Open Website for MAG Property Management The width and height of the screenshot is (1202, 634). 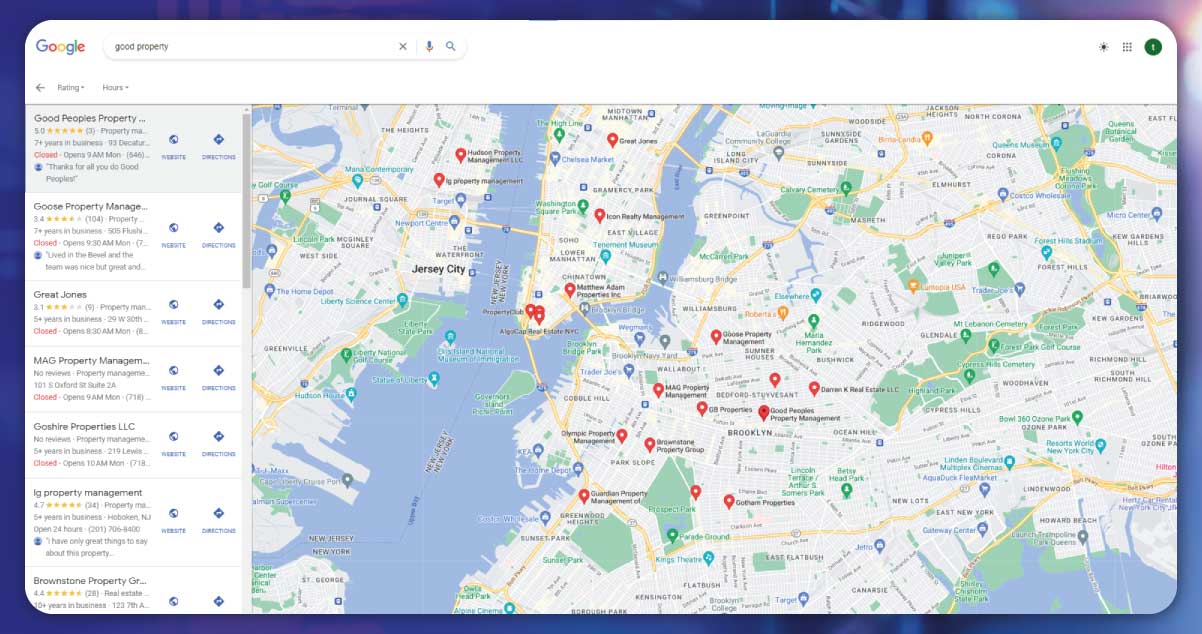pos(174,377)
